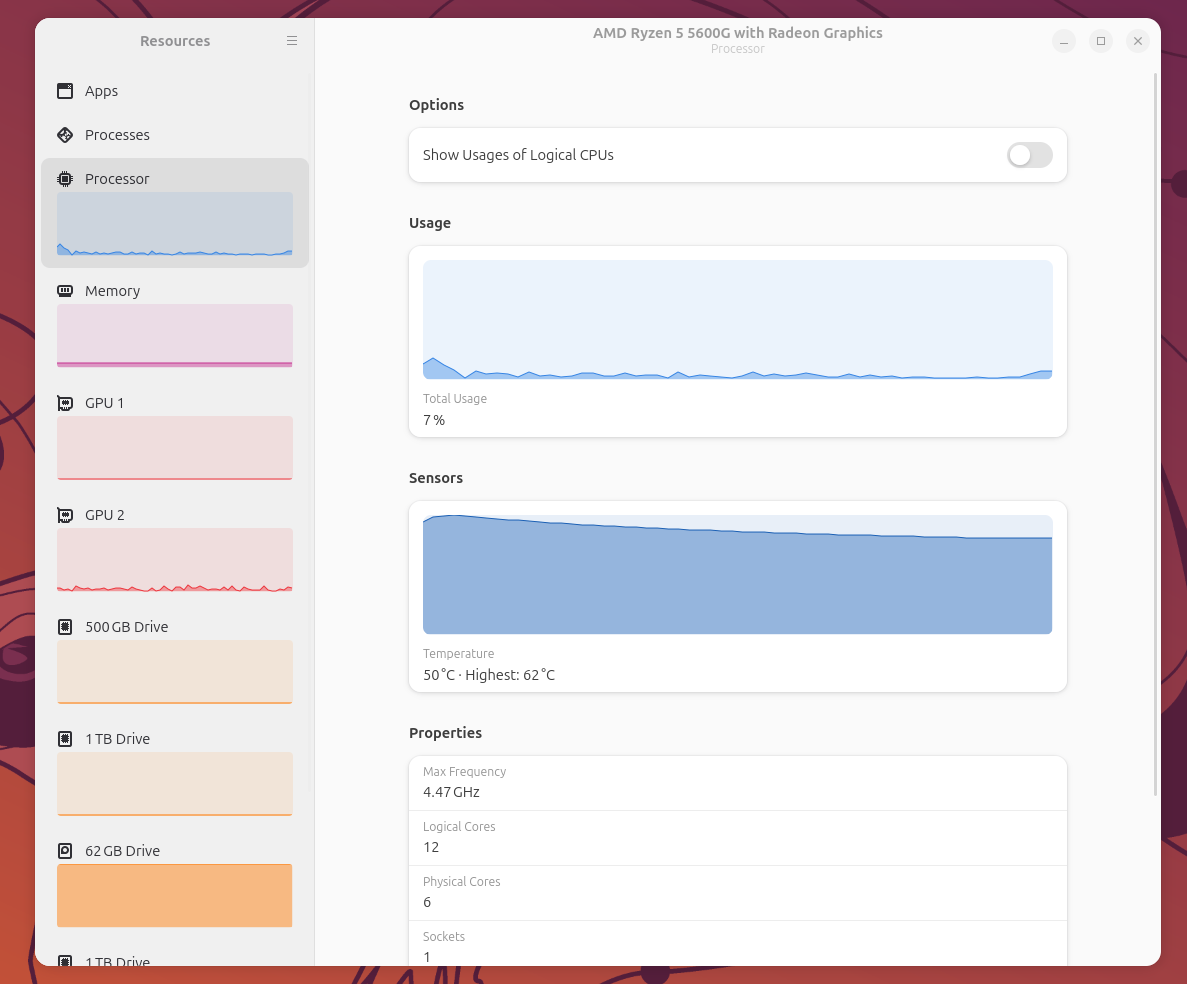Click the Sockets row
Viewport: 1187px width, 984px height.
click(x=737, y=944)
